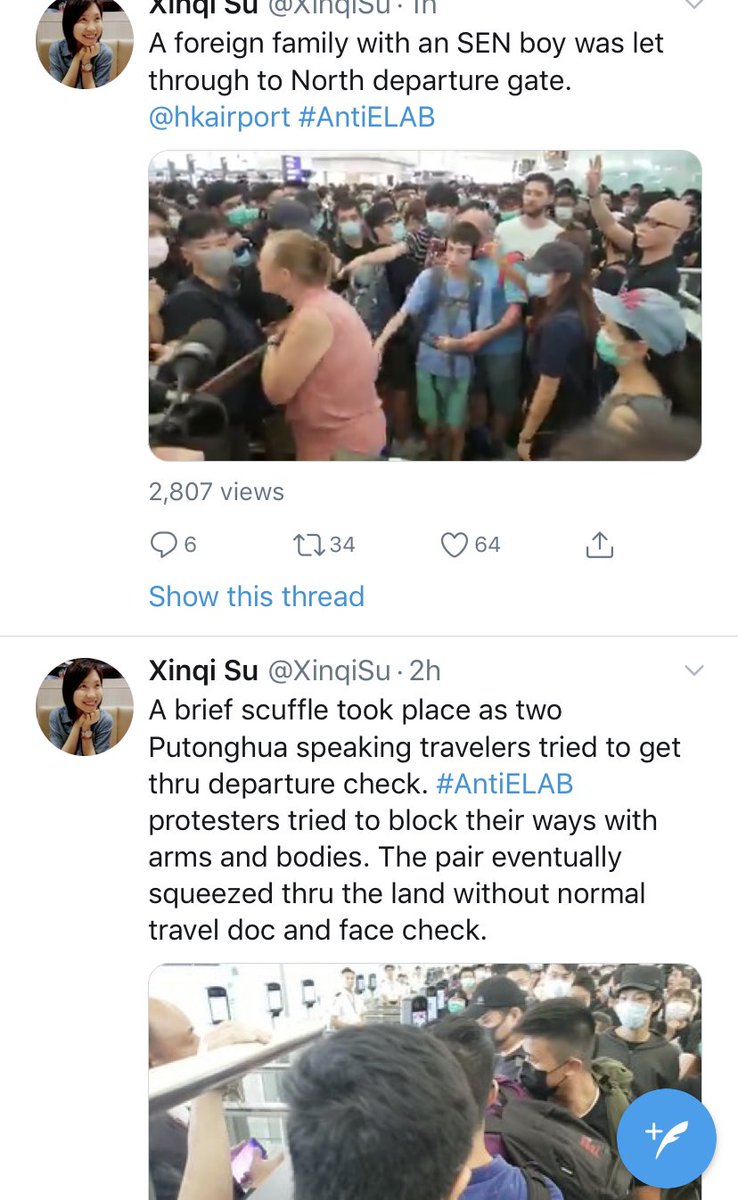
Task: Tap #AntiELAB hashtag in the scuffle tweet
Action: [505, 783]
